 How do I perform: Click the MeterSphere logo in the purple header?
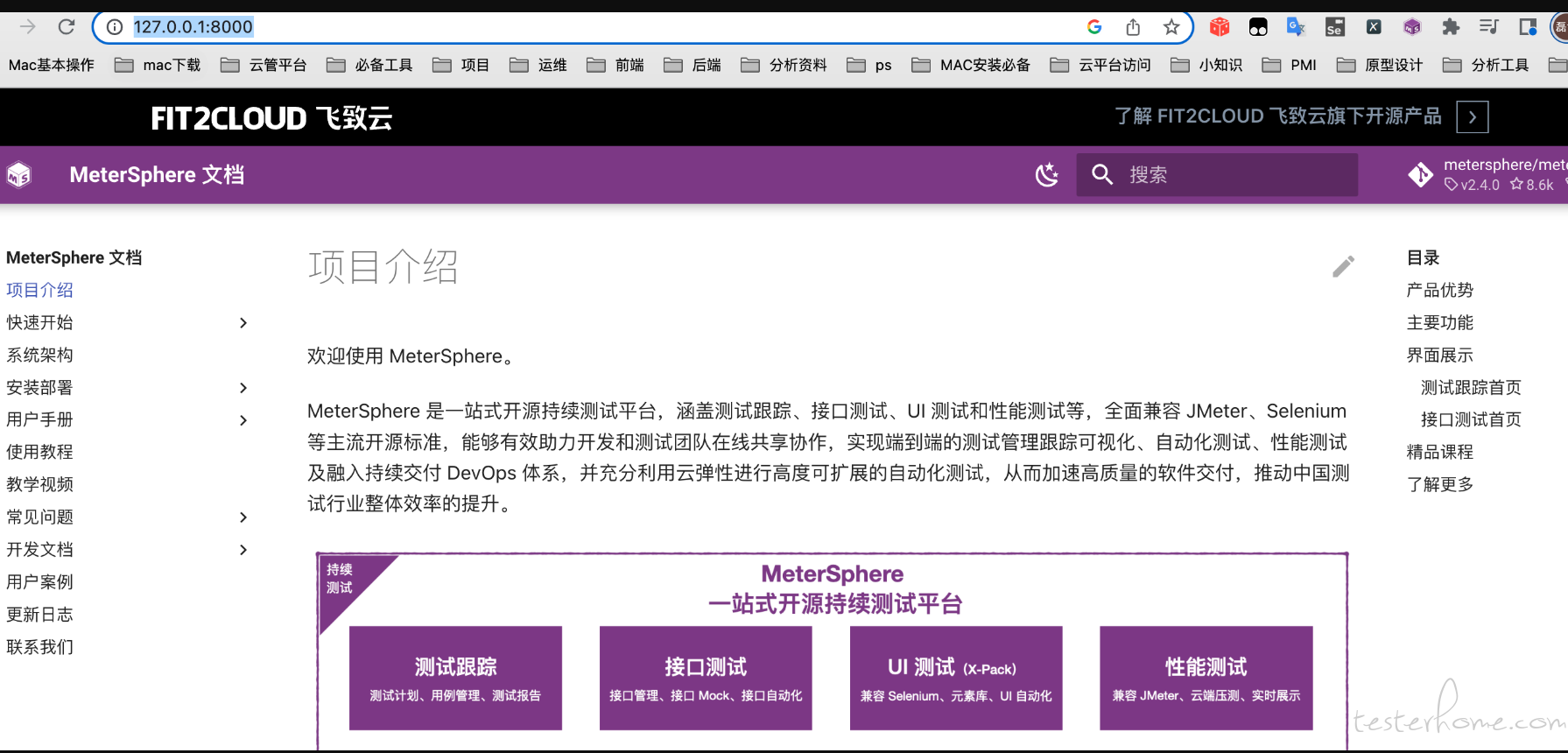[19, 175]
